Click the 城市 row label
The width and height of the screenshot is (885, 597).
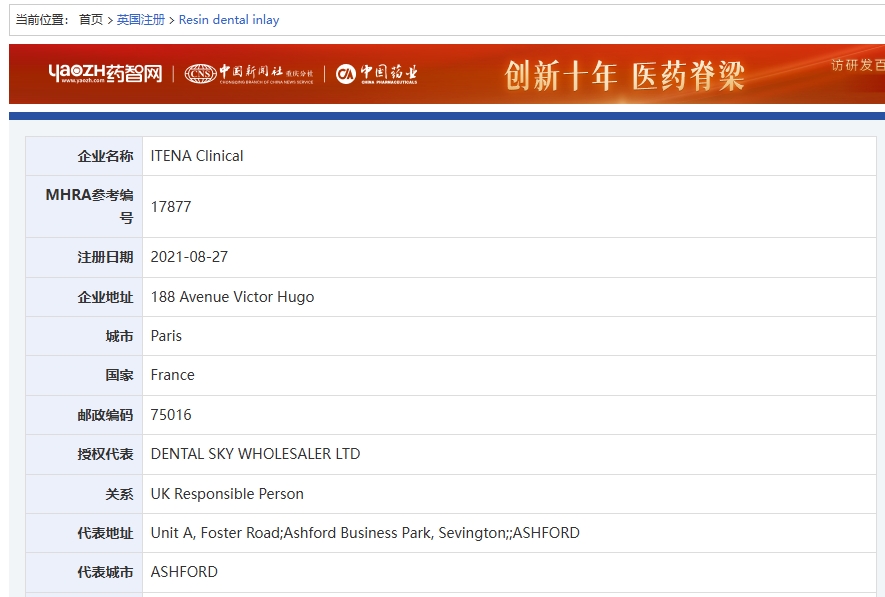(x=119, y=336)
